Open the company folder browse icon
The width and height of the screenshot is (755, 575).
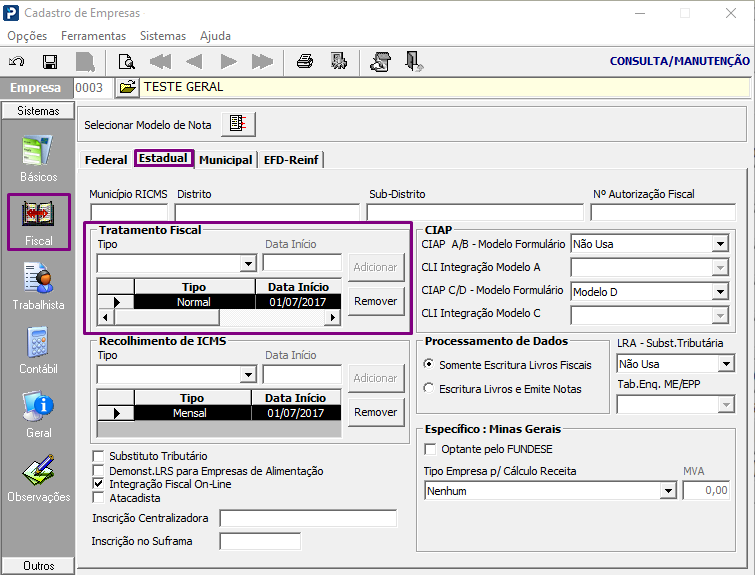coord(128,88)
